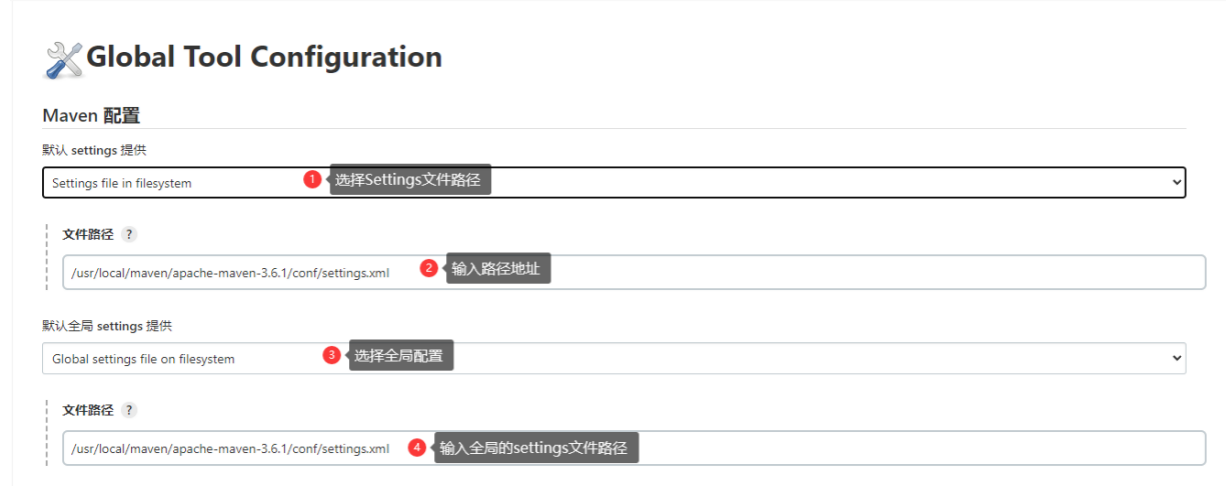
Task: Click the Maven 配置 section heading
Action: (x=91, y=116)
